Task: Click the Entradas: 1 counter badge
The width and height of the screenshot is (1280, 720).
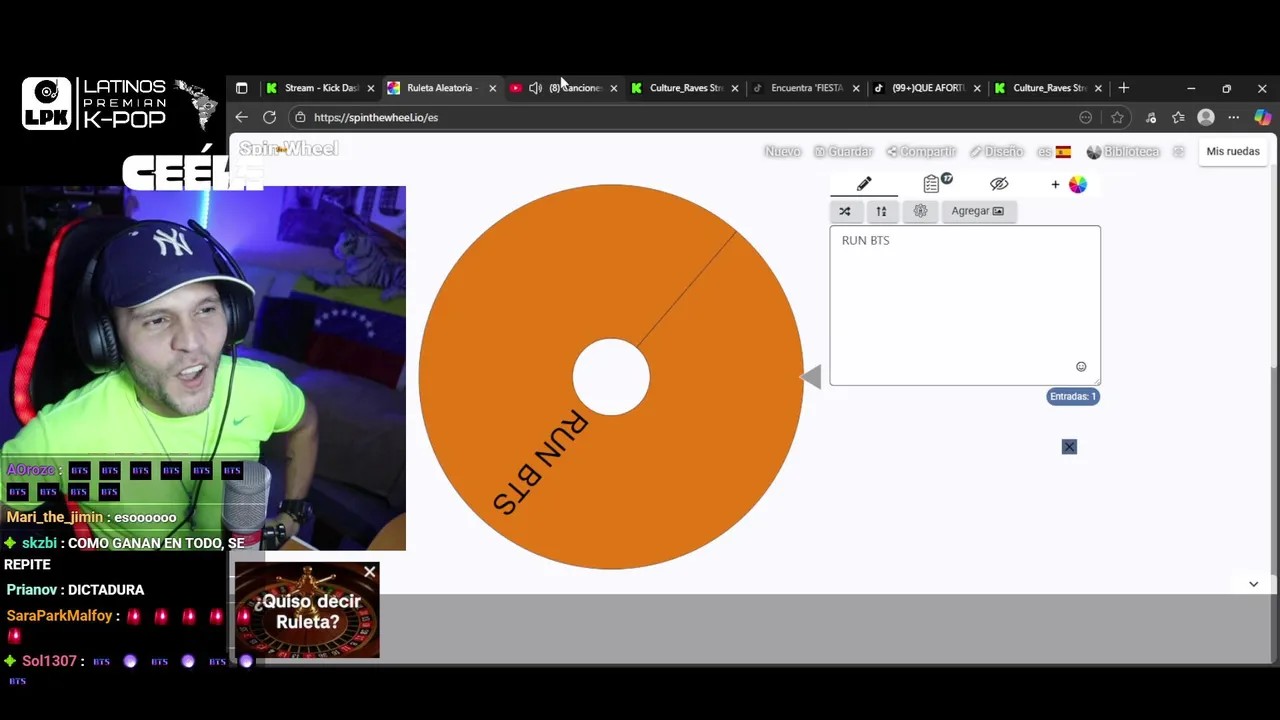Action: (1073, 396)
